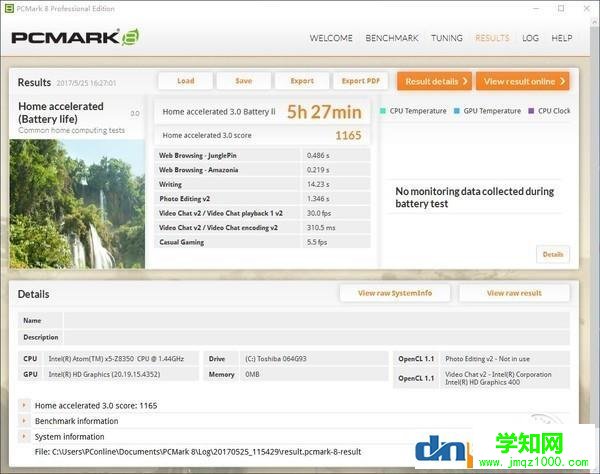600x474 pixels.
Task: Expand Home accelerated 3.0 score row
Action: pos(24,405)
